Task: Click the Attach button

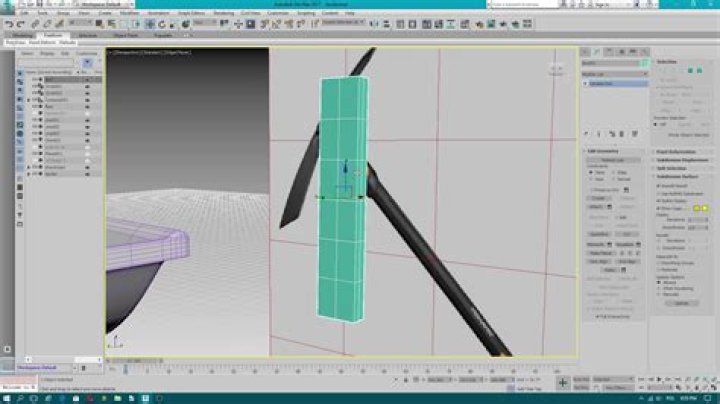Action: pos(596,207)
